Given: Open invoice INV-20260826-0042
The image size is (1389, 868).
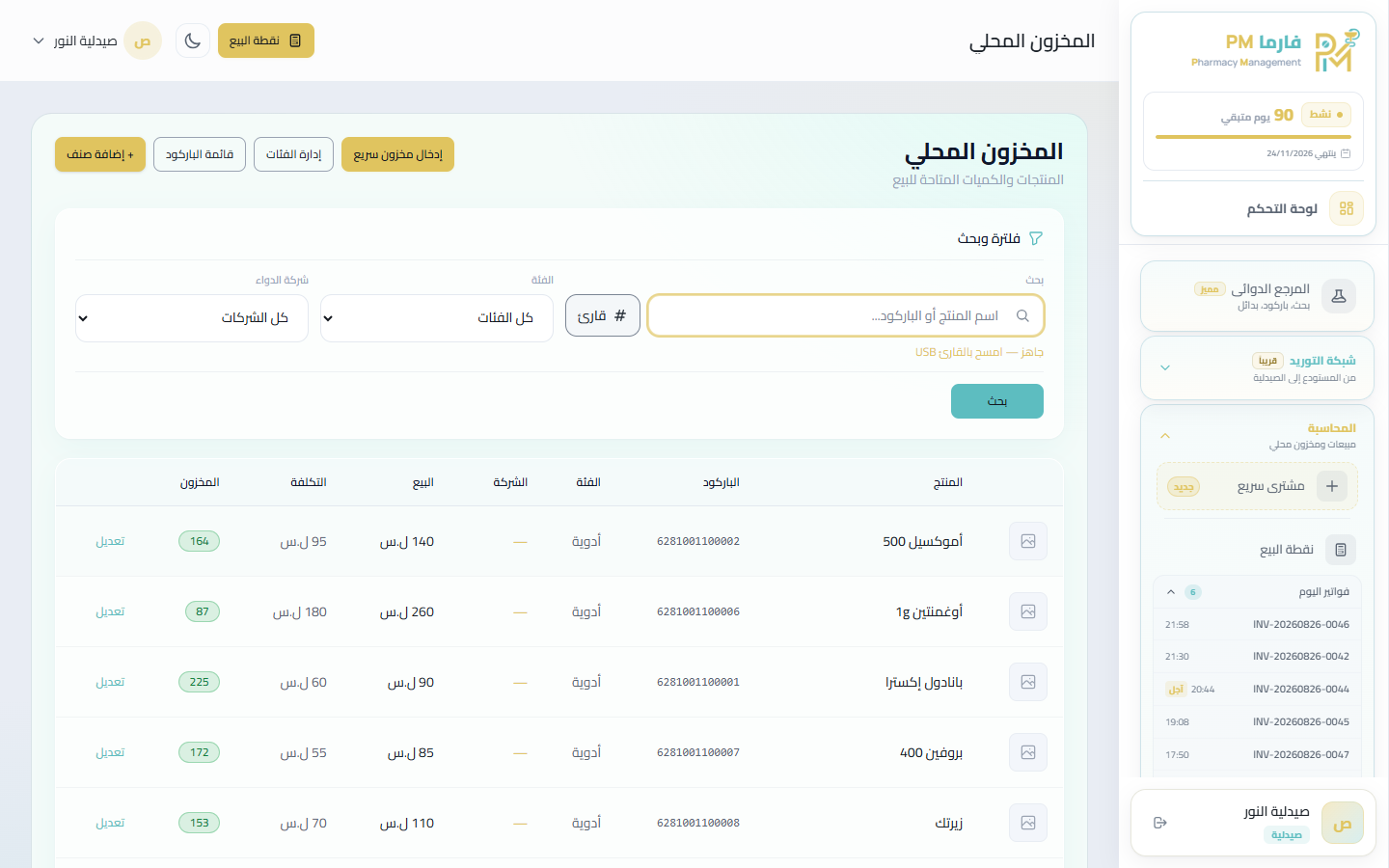Looking at the screenshot, I should (x=1257, y=657).
